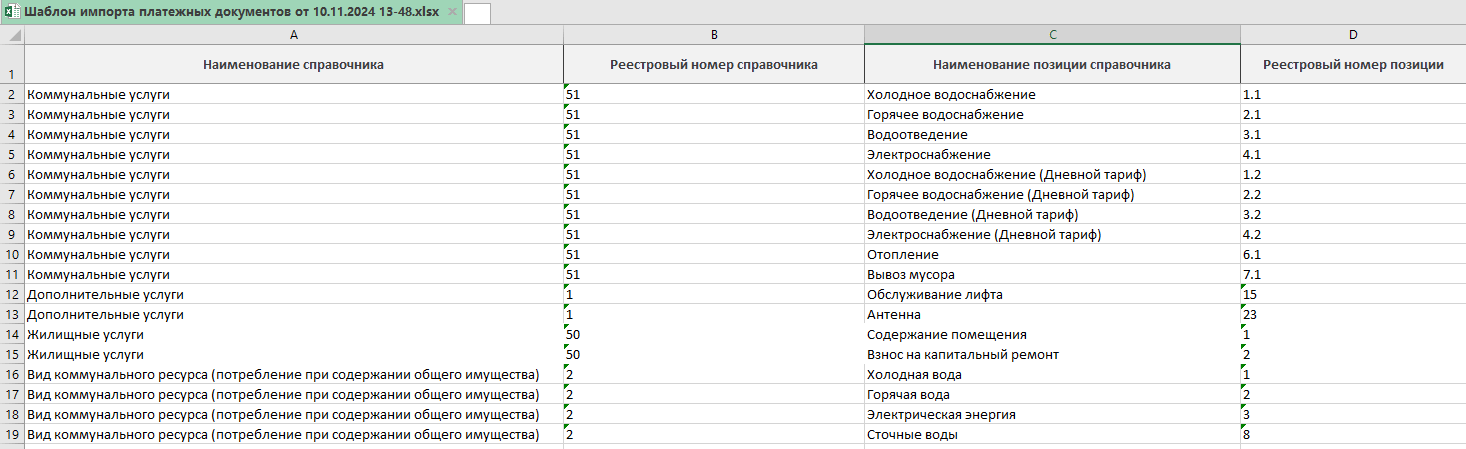Click the Наименование справочника header cell
Viewport: 1466px width, 449px height.
pyautogui.click(x=293, y=65)
